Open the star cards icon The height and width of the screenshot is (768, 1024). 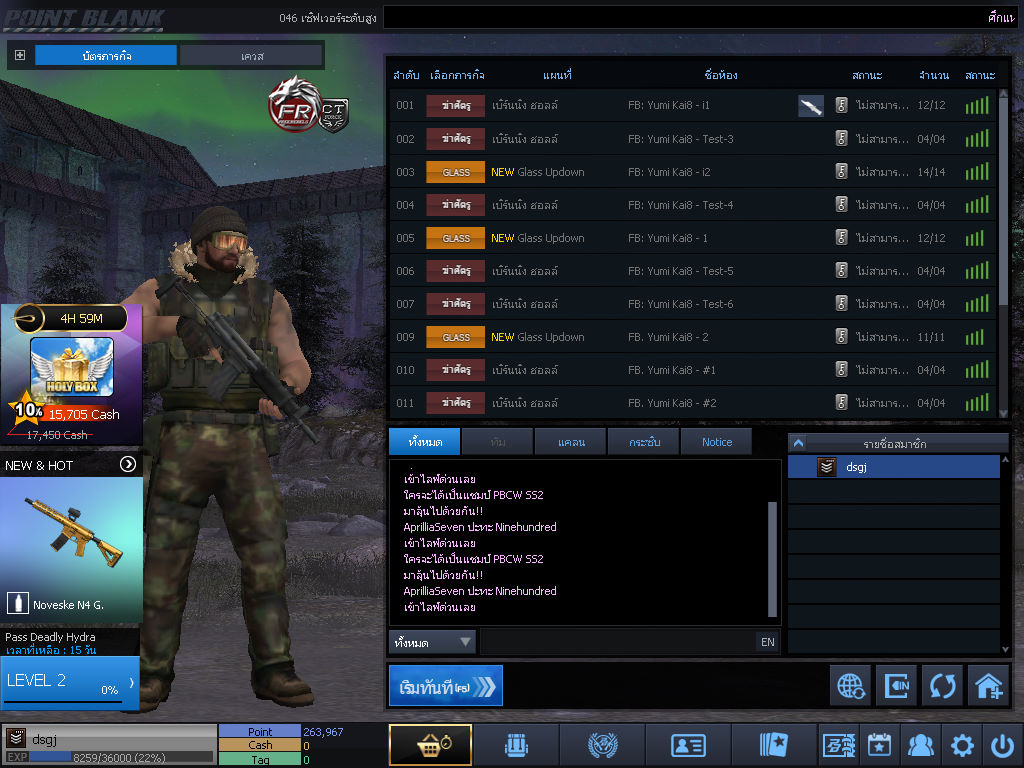774,744
